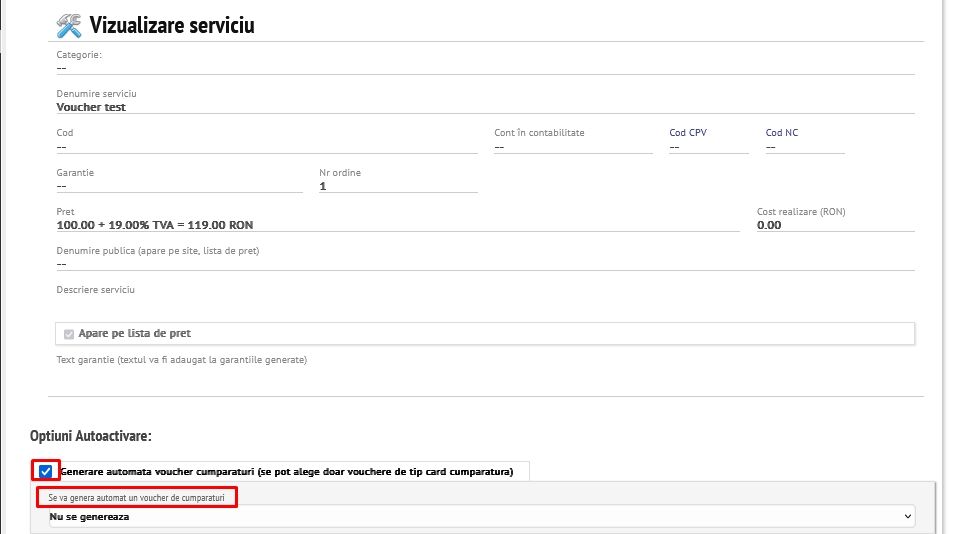Click the Voucher test service name value
The image size is (953, 534).
click(91, 107)
